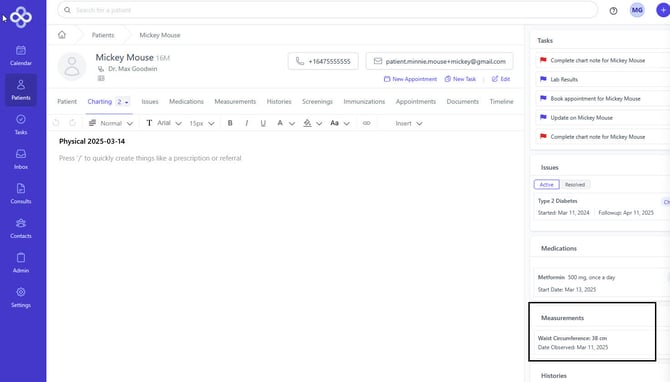The image size is (670, 382).
Task: Open Settings in the sidebar
Action: (21, 297)
